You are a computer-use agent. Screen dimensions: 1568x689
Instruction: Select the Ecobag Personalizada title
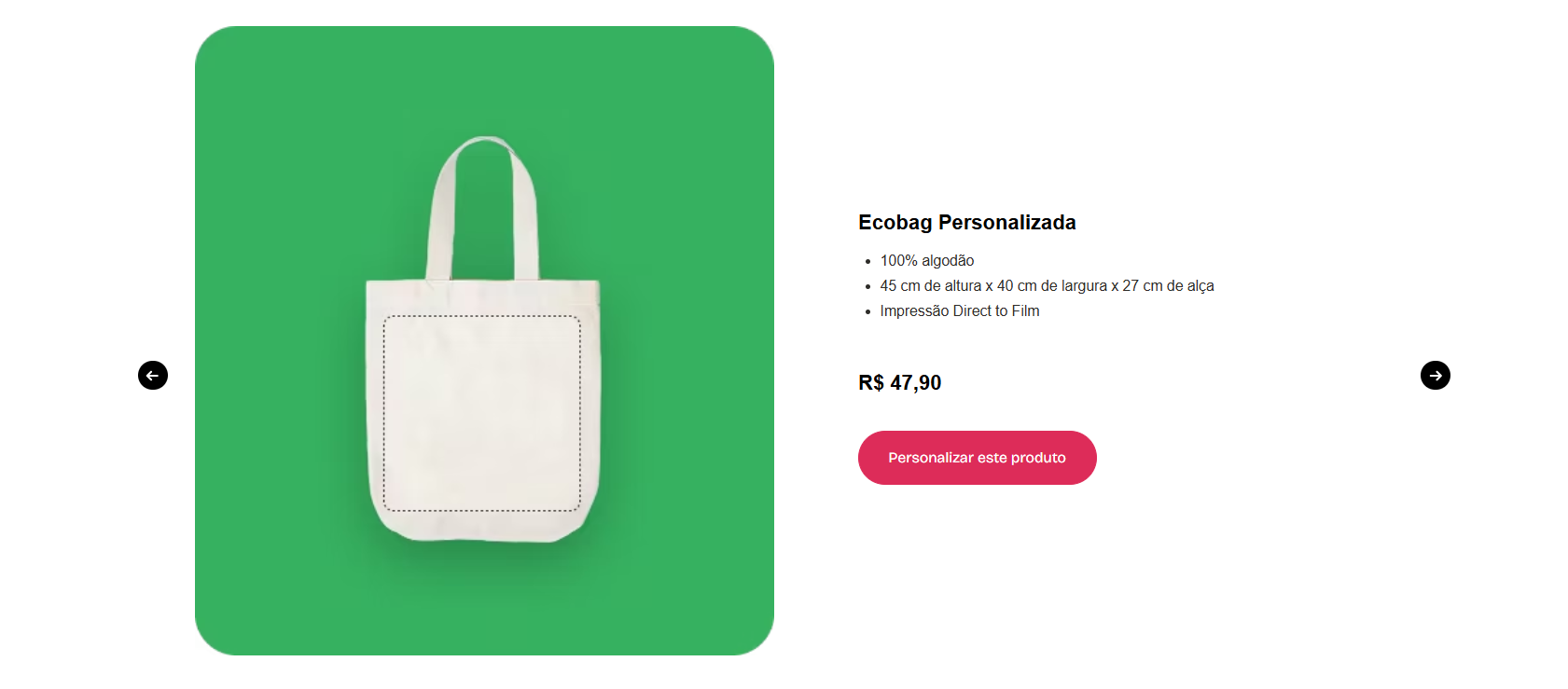click(x=967, y=223)
